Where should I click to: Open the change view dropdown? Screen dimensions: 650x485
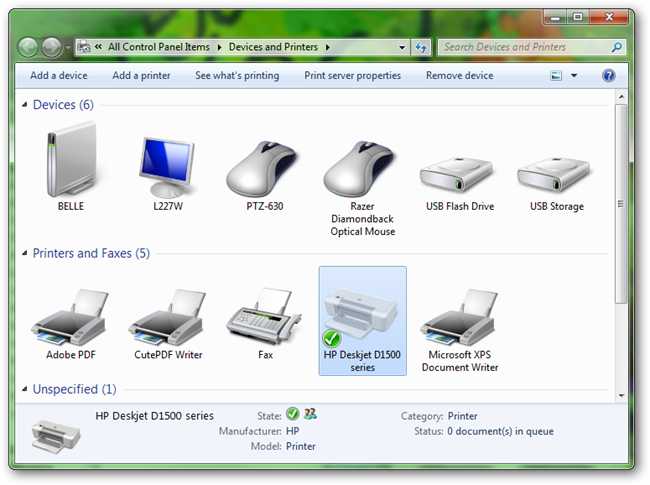(574, 76)
